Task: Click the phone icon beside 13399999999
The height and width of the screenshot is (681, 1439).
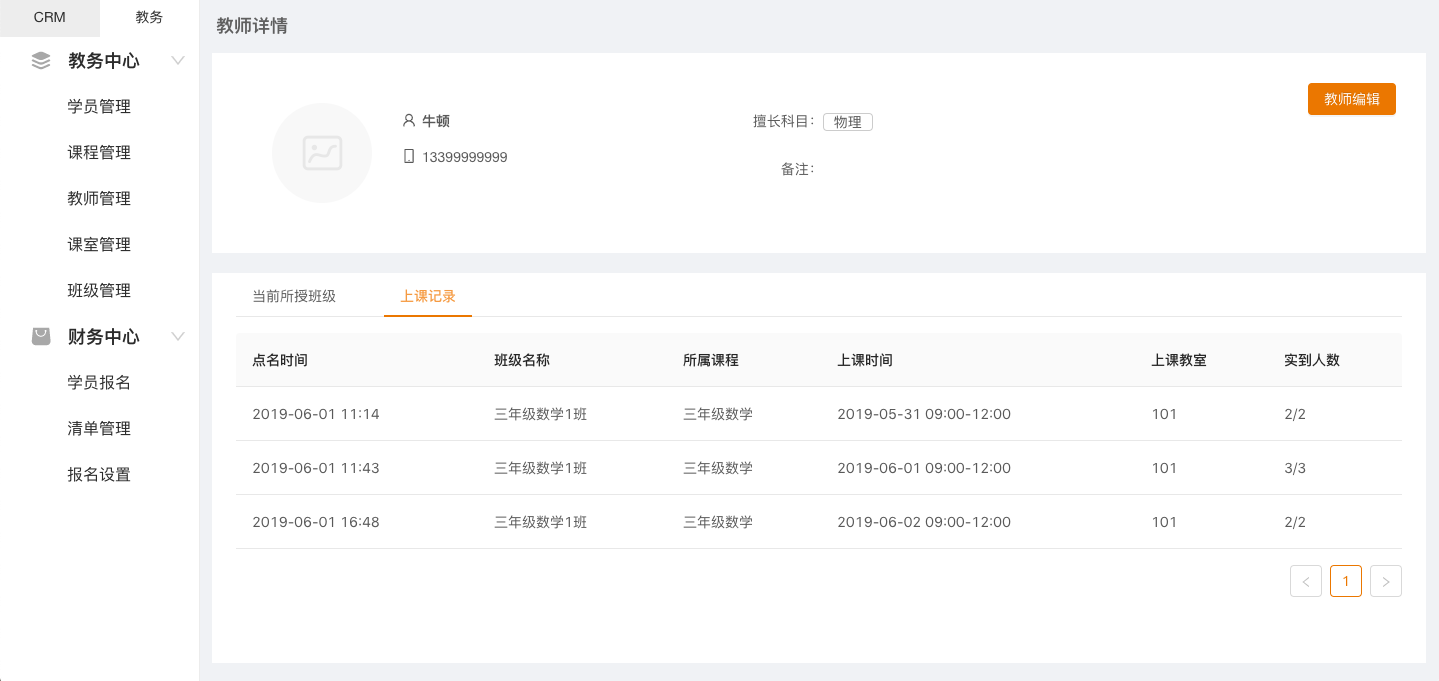Action: pyautogui.click(x=409, y=157)
